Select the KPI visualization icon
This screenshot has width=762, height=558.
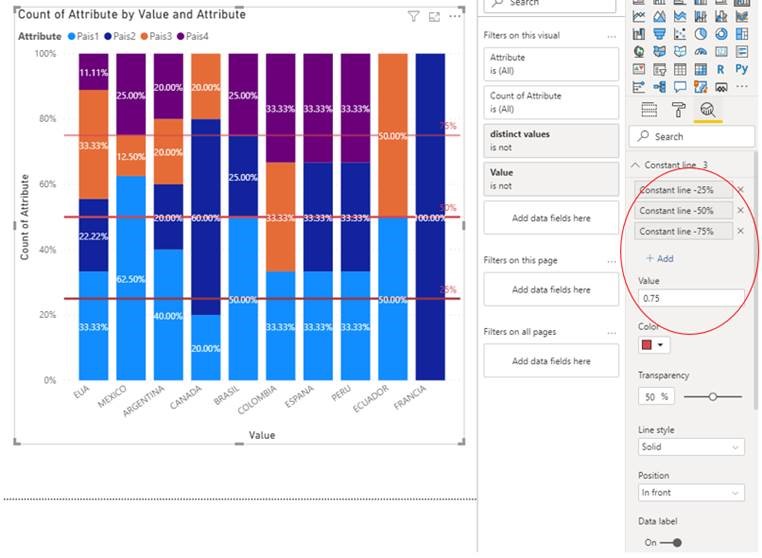639,70
